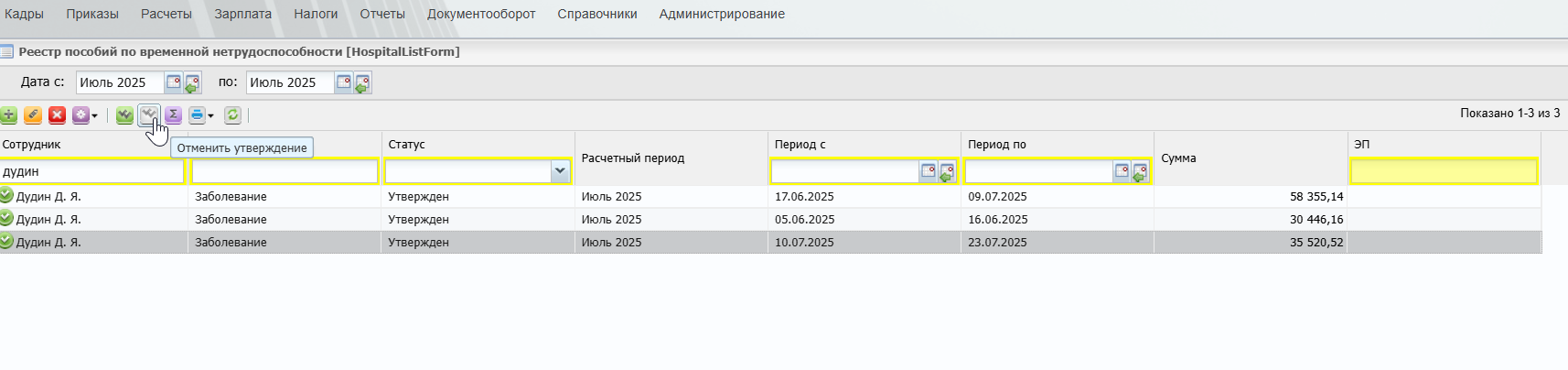The width and height of the screenshot is (1568, 370).
Task: Click the green approve checkmark icon
Action: click(124, 114)
